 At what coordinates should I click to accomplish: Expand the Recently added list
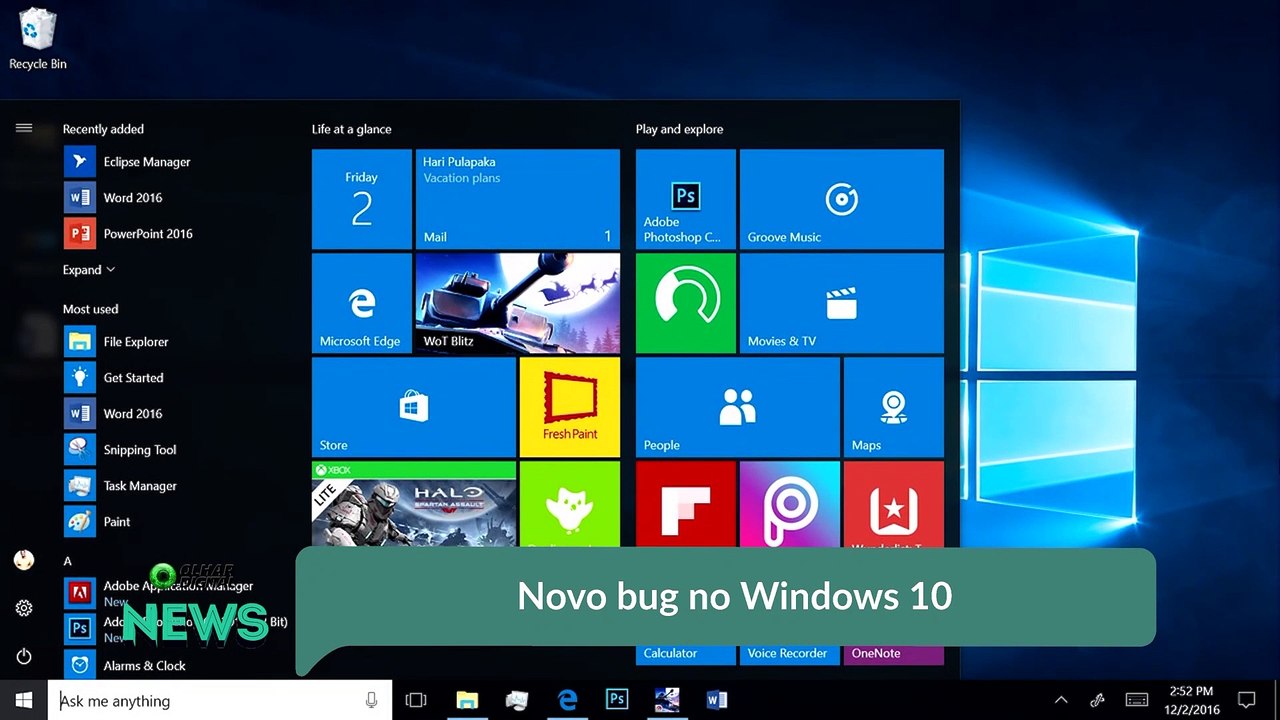(x=89, y=270)
